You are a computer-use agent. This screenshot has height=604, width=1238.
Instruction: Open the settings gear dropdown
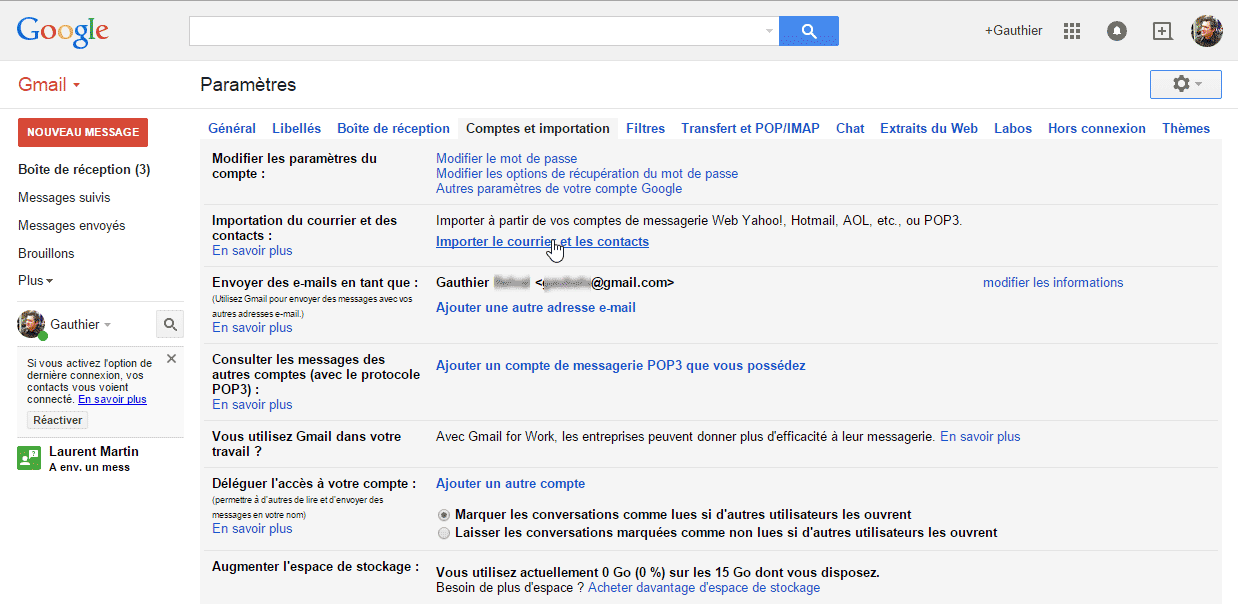pyautogui.click(x=1185, y=84)
